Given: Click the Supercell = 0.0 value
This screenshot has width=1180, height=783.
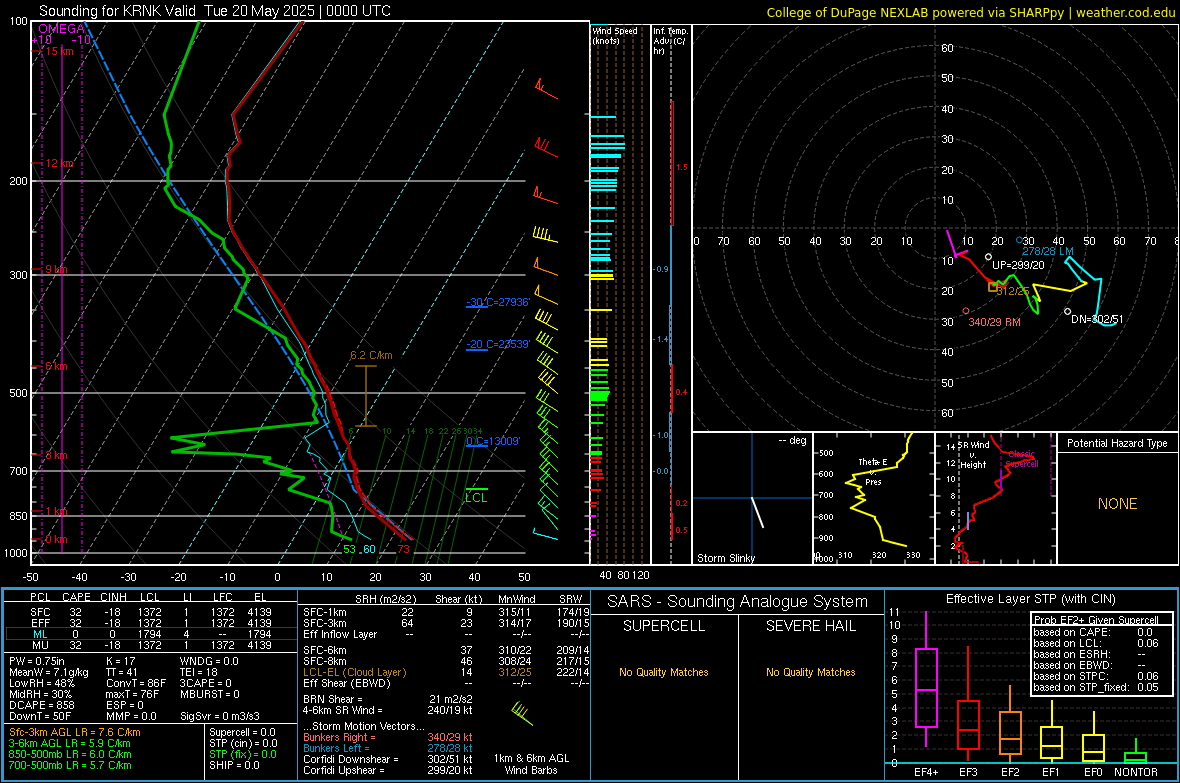Looking at the screenshot, I should (x=242, y=733).
